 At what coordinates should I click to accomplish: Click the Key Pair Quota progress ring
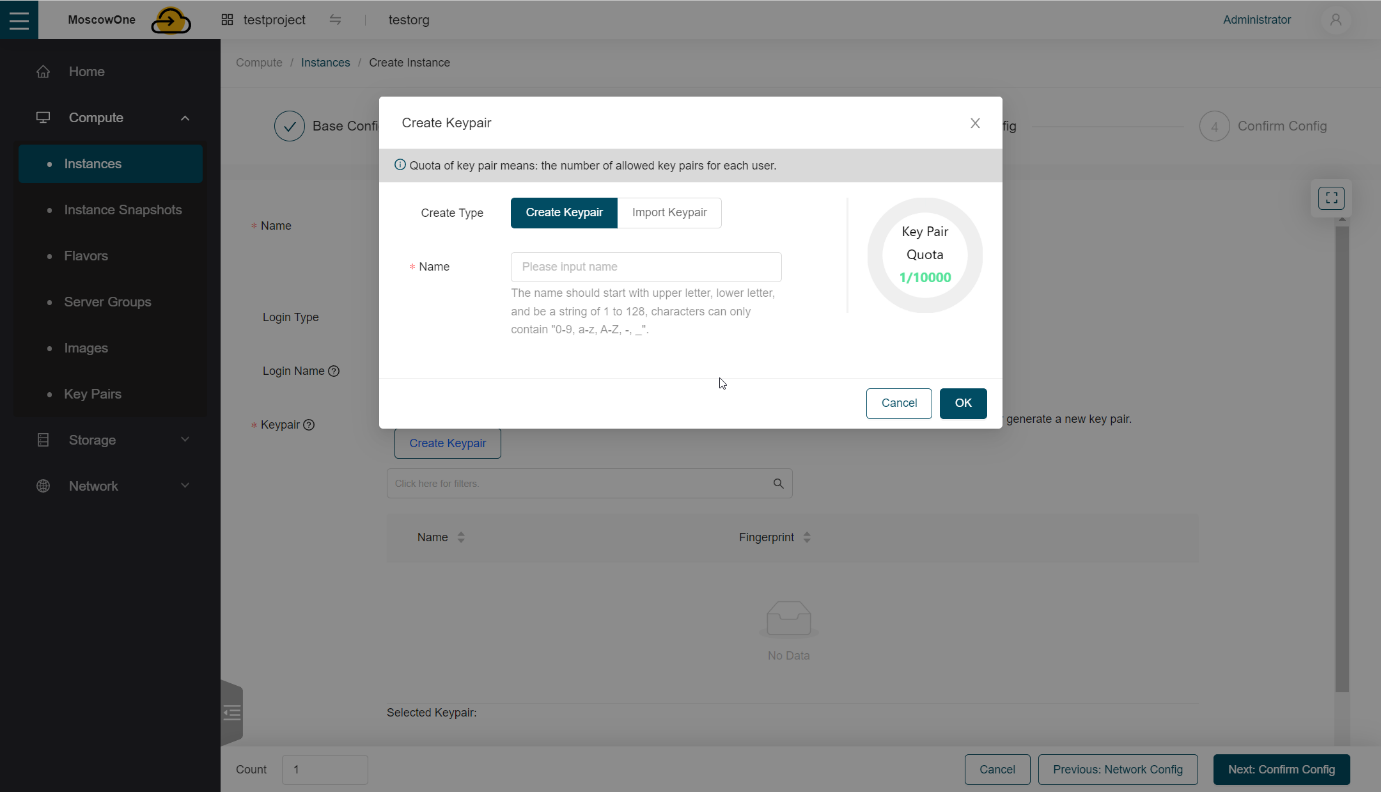(x=924, y=254)
